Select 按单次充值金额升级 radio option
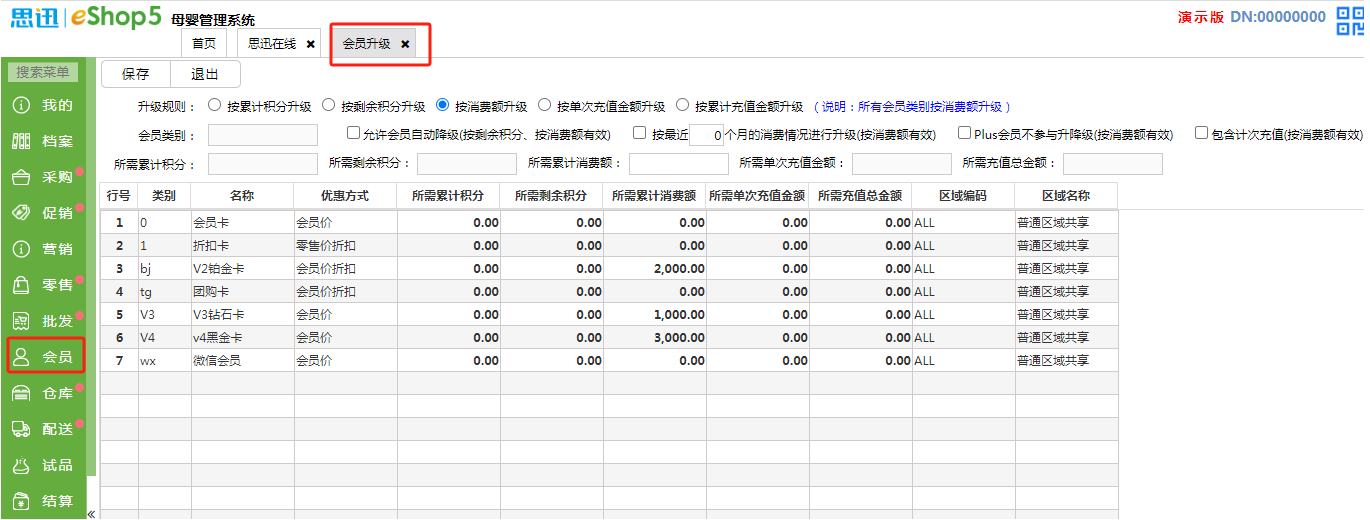Screen dimensions: 1370x520 click(545, 105)
